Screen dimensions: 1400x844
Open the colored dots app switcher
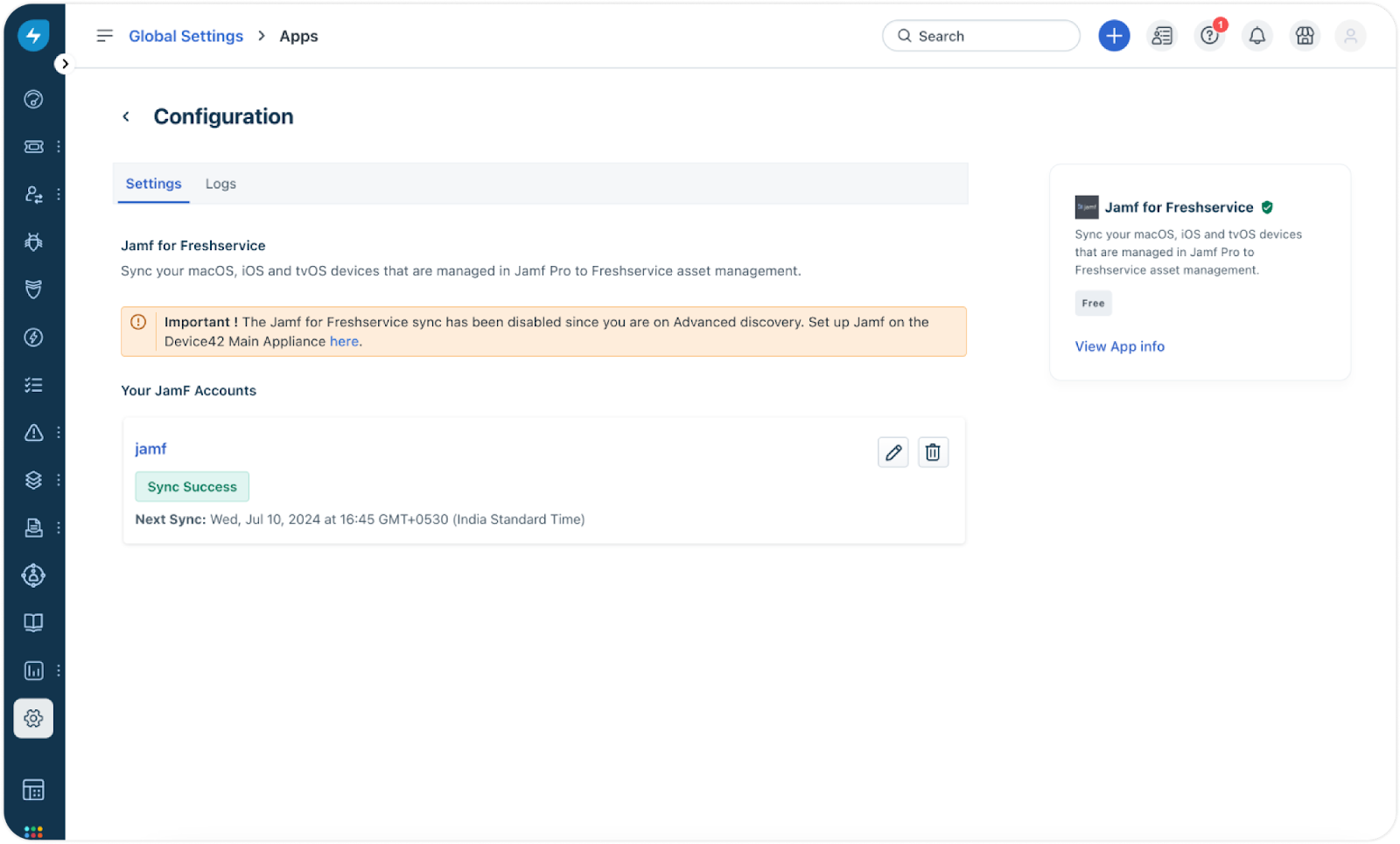point(33,832)
